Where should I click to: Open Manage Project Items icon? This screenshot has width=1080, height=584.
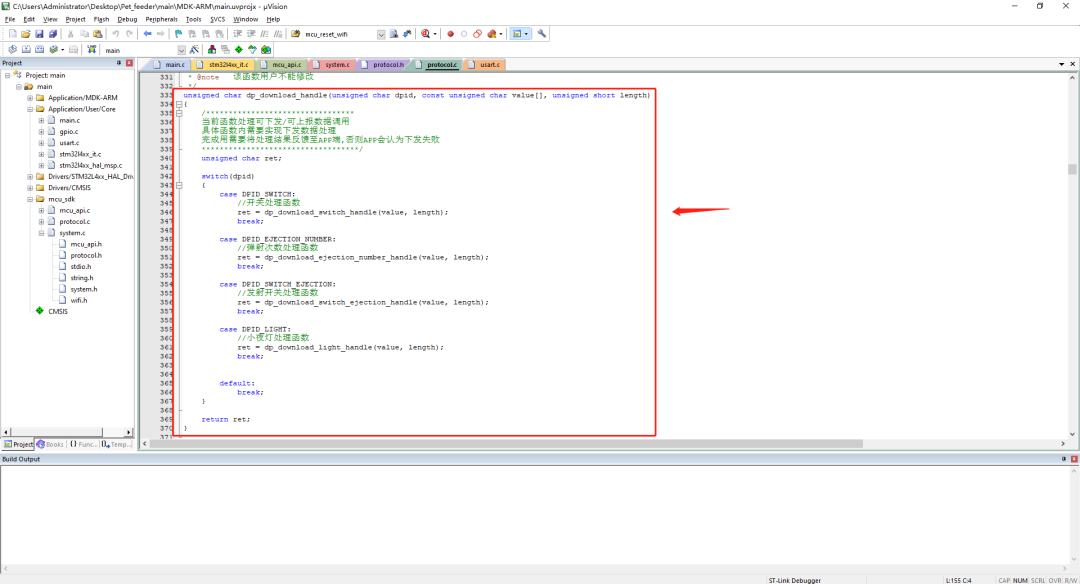[211, 50]
